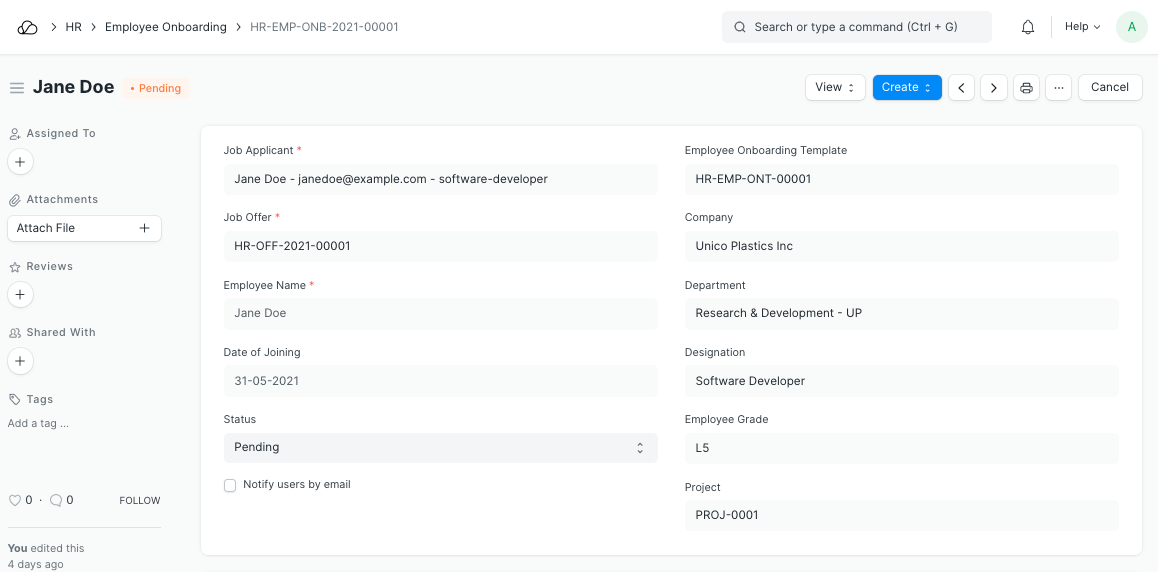
Task: Go to previous document arrow
Action: coord(961,88)
